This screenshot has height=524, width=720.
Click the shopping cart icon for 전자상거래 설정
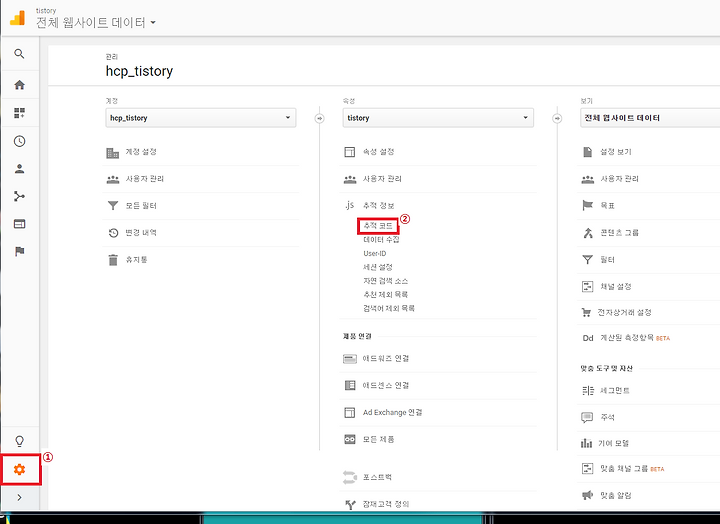[586, 313]
